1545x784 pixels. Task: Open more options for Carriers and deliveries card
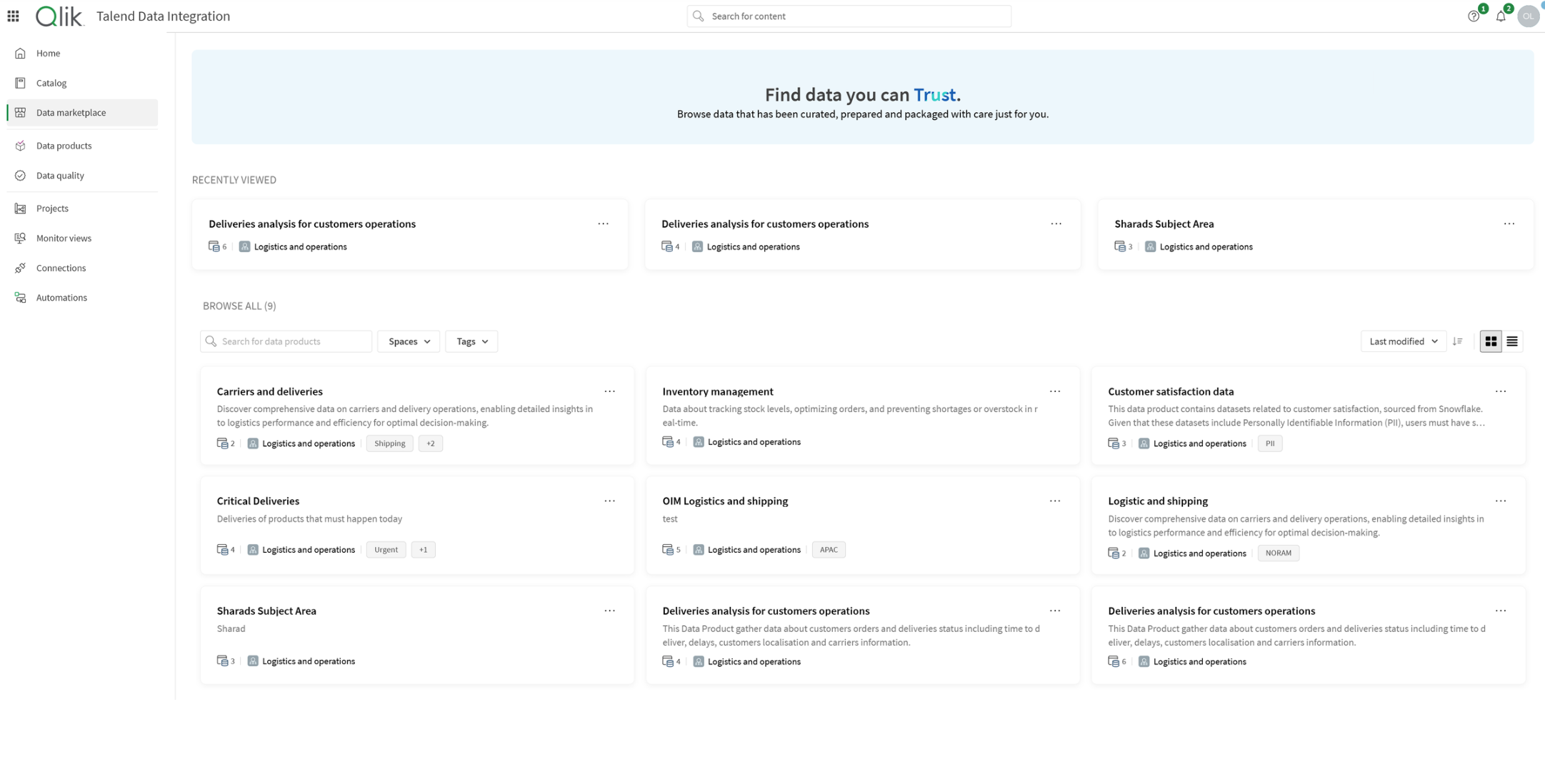609,391
